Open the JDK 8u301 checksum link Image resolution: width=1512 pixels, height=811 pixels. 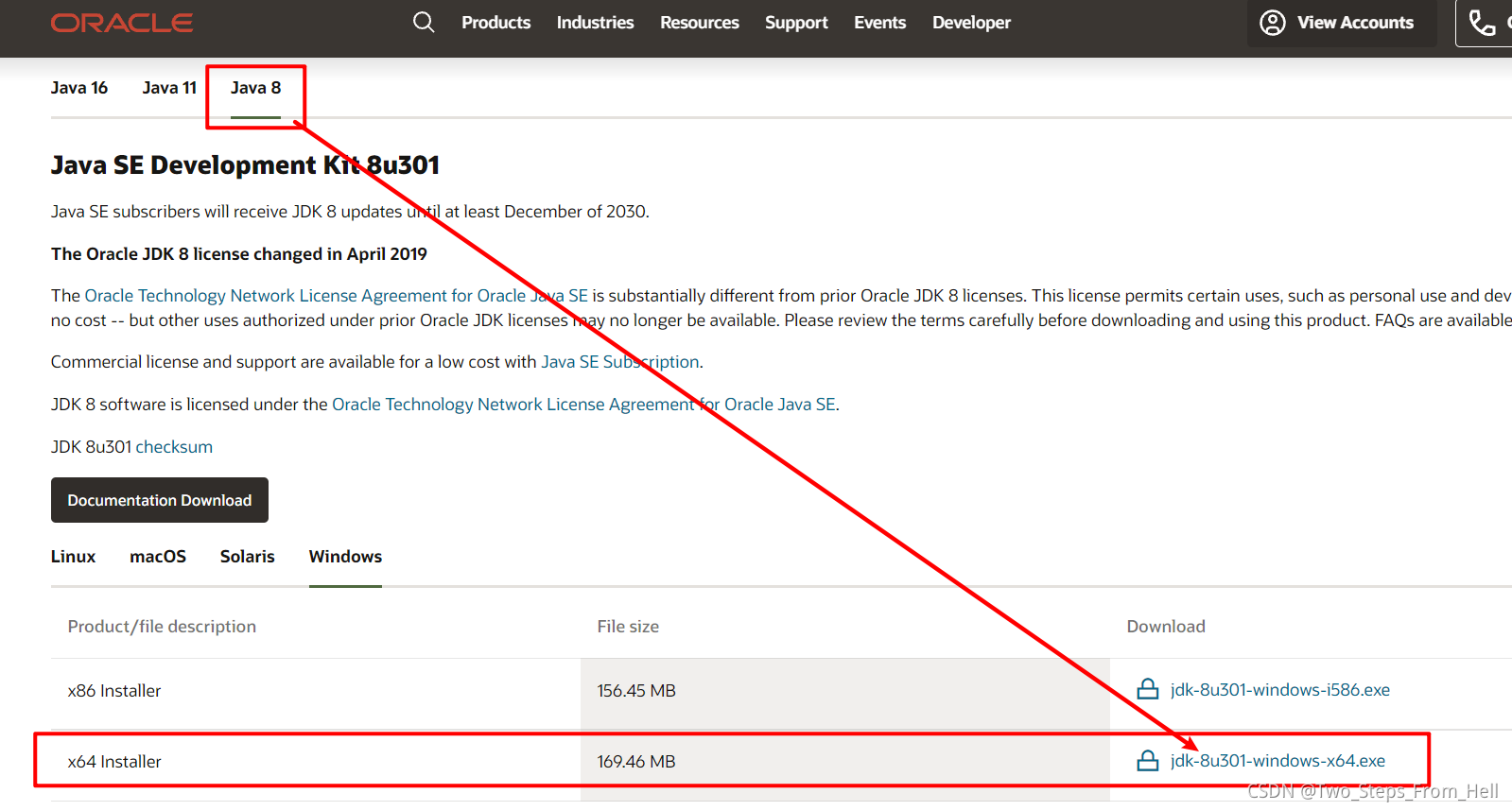tap(174, 447)
